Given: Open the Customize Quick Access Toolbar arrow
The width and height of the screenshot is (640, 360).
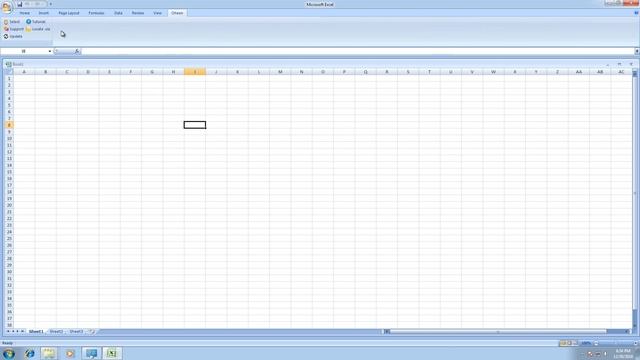Looking at the screenshot, I should point(51,4).
